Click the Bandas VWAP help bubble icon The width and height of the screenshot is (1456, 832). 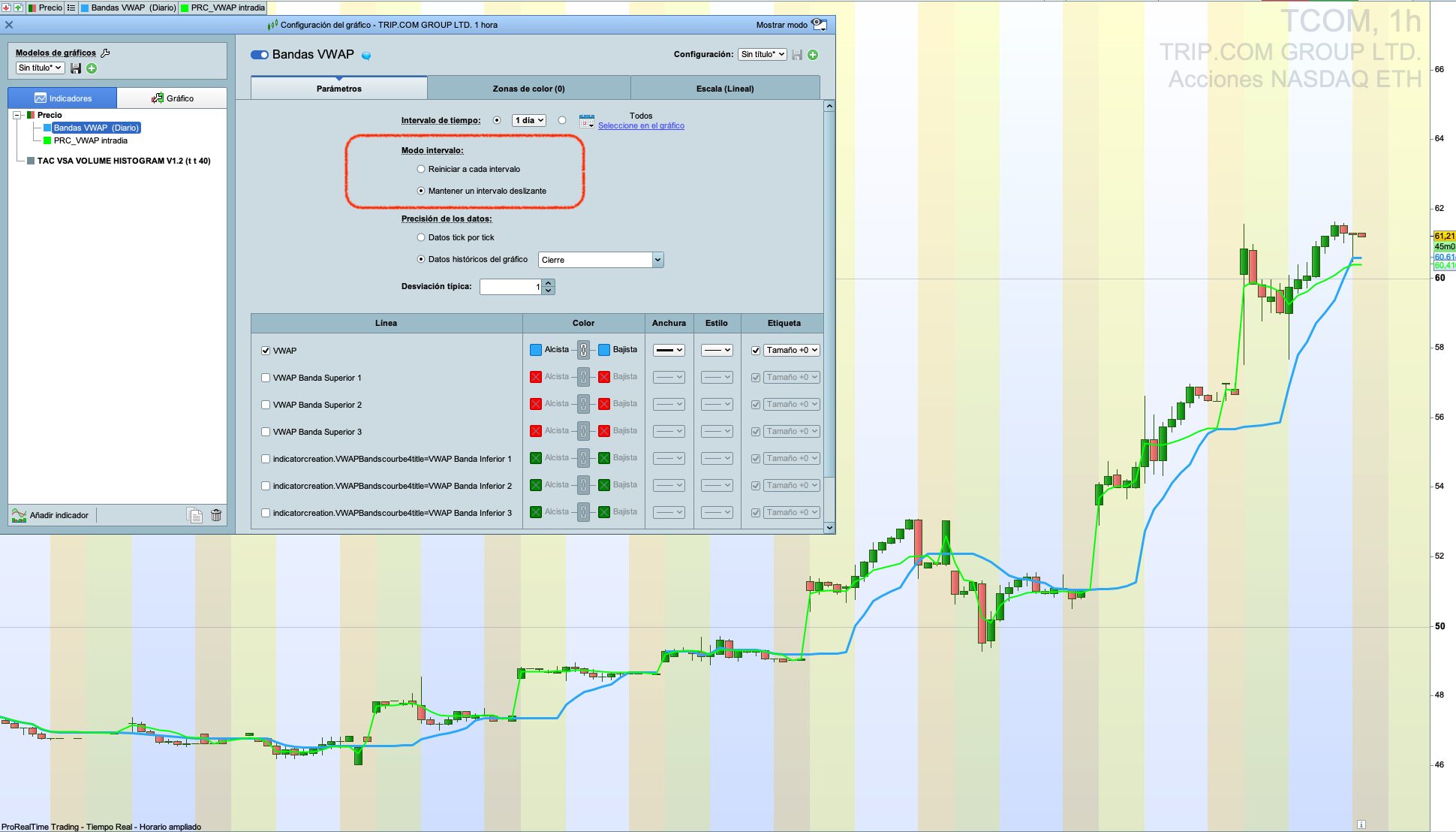(x=366, y=56)
